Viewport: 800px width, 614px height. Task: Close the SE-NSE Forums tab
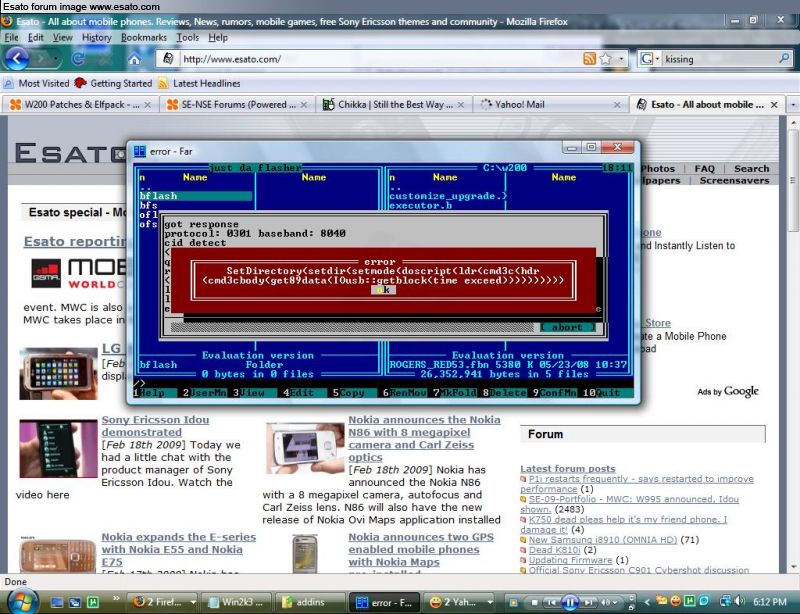(x=304, y=105)
